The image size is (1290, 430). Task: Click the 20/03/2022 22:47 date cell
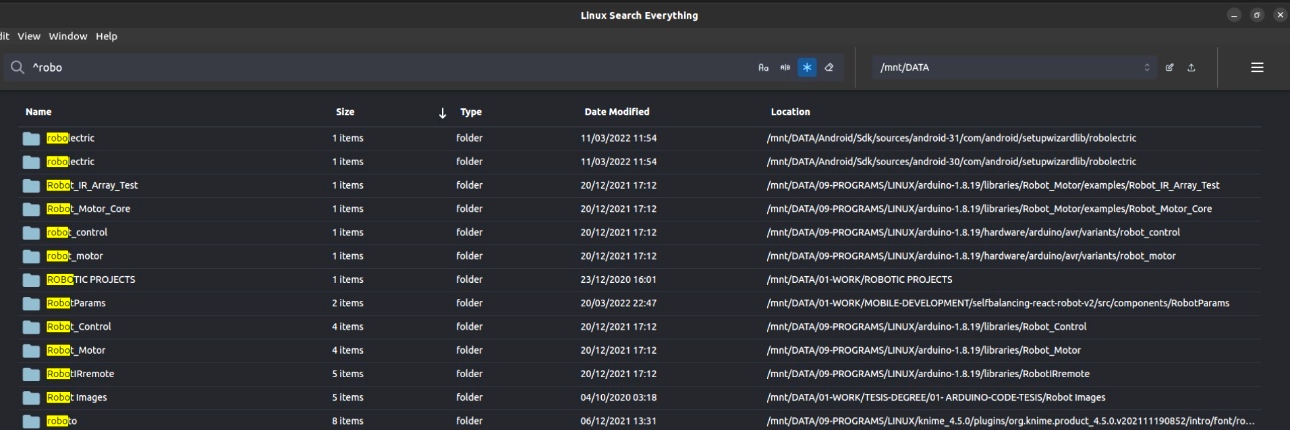(618, 303)
